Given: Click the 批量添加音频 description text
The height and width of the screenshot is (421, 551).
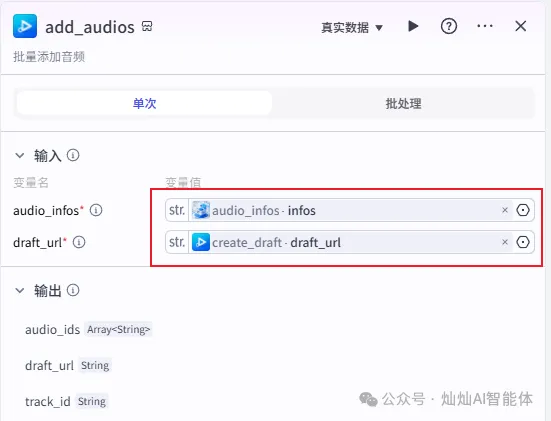Looking at the screenshot, I should pos(49,57).
